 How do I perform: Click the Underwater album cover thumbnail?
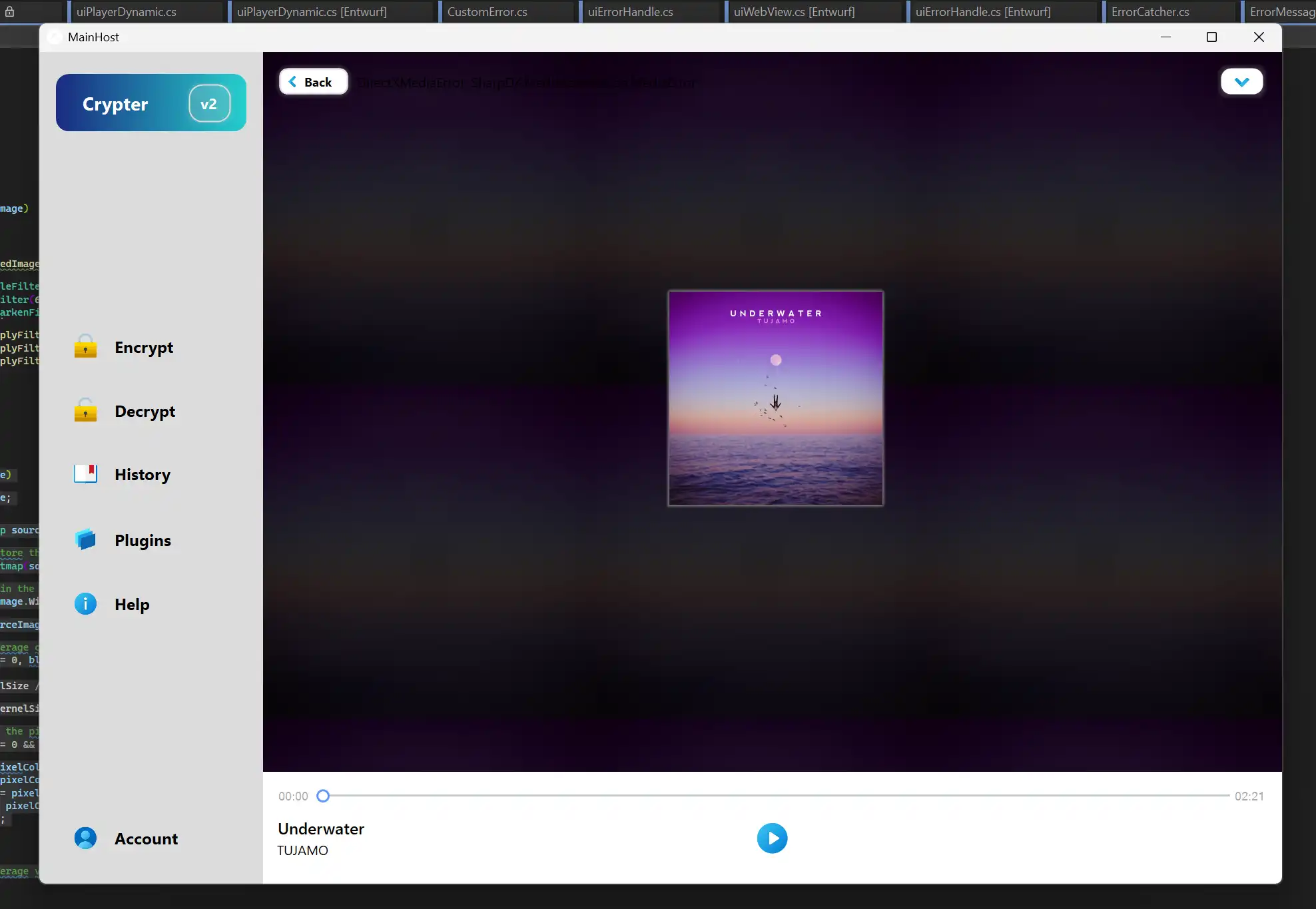[776, 398]
